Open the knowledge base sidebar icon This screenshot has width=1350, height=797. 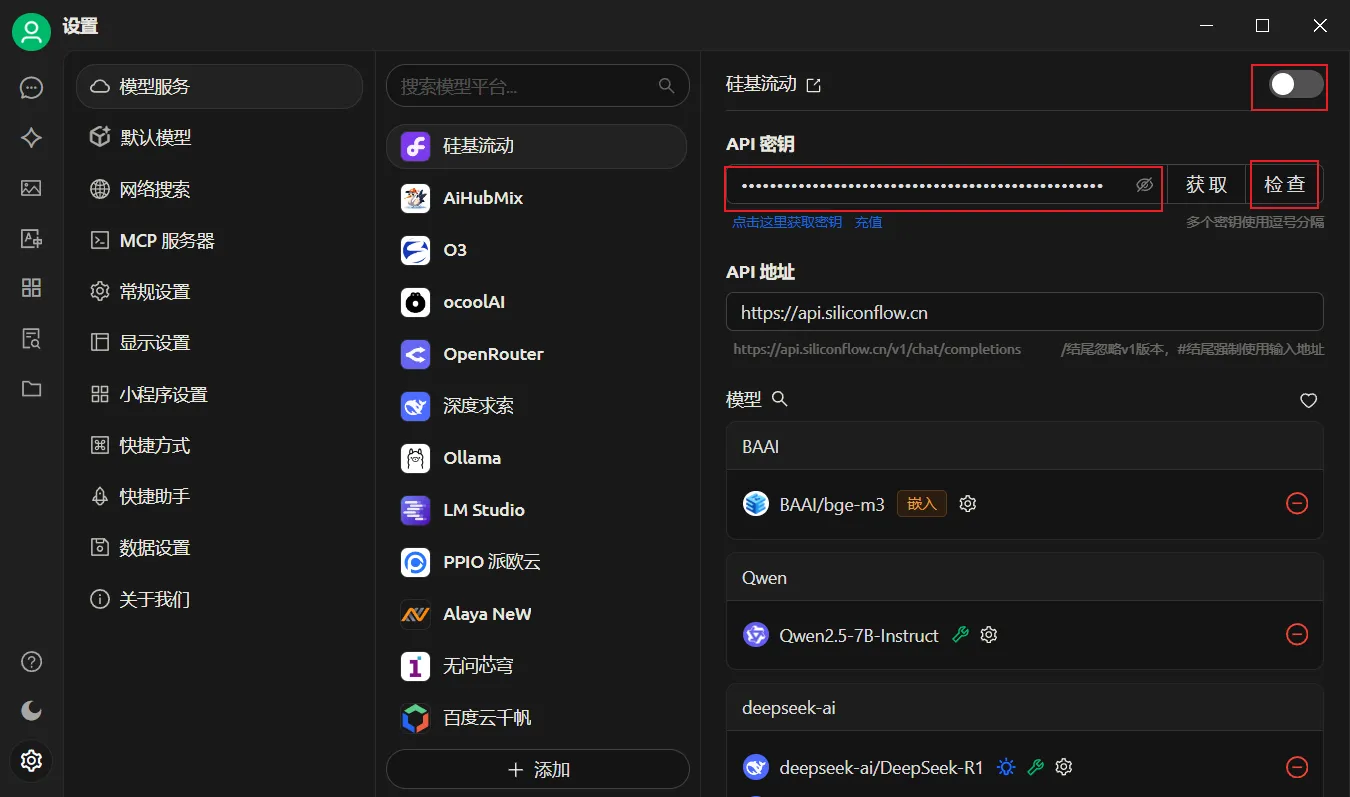click(x=31, y=338)
